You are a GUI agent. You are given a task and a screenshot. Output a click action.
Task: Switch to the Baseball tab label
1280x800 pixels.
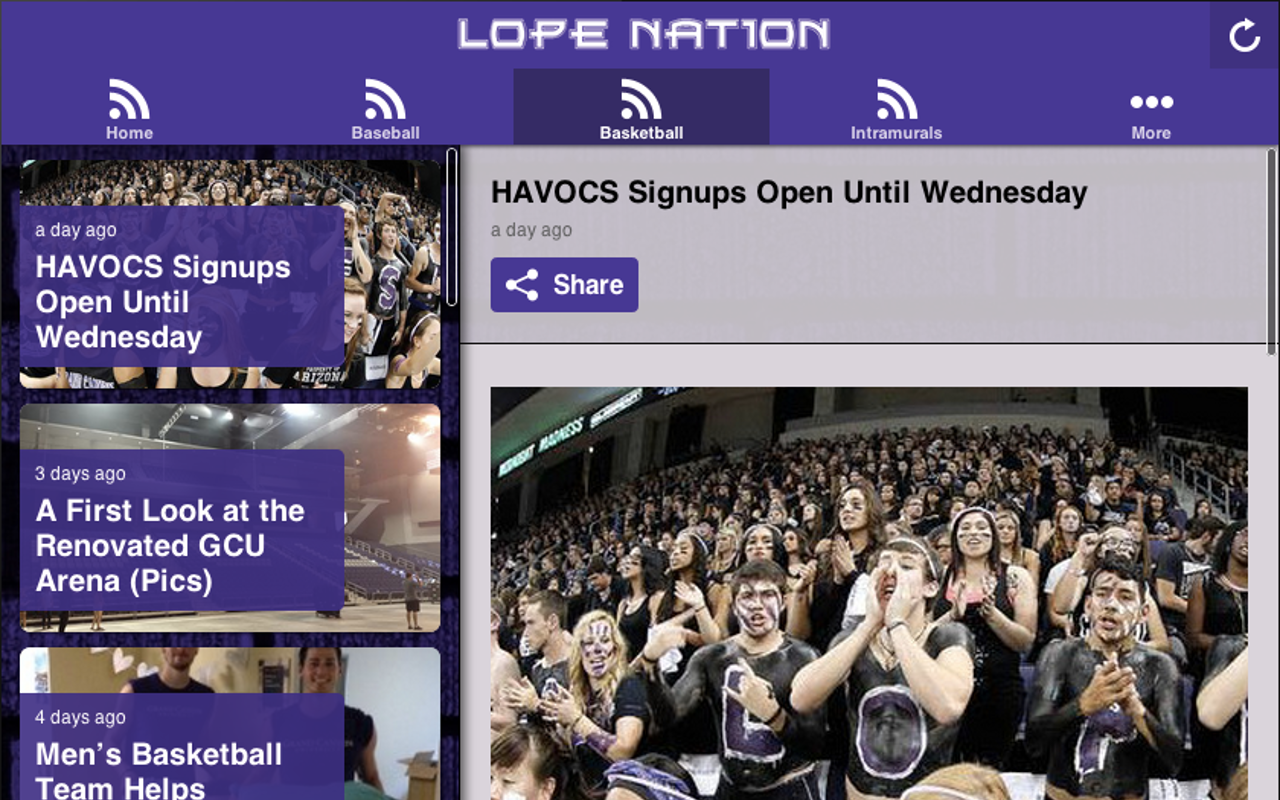[x=385, y=133]
